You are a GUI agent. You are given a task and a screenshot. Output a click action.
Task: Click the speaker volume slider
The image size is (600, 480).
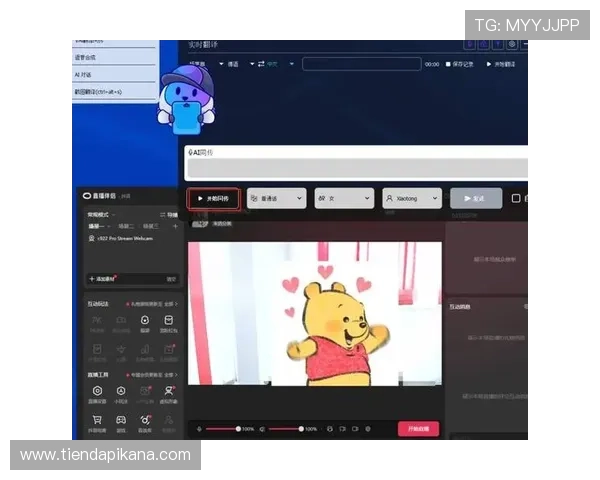(x=286, y=428)
